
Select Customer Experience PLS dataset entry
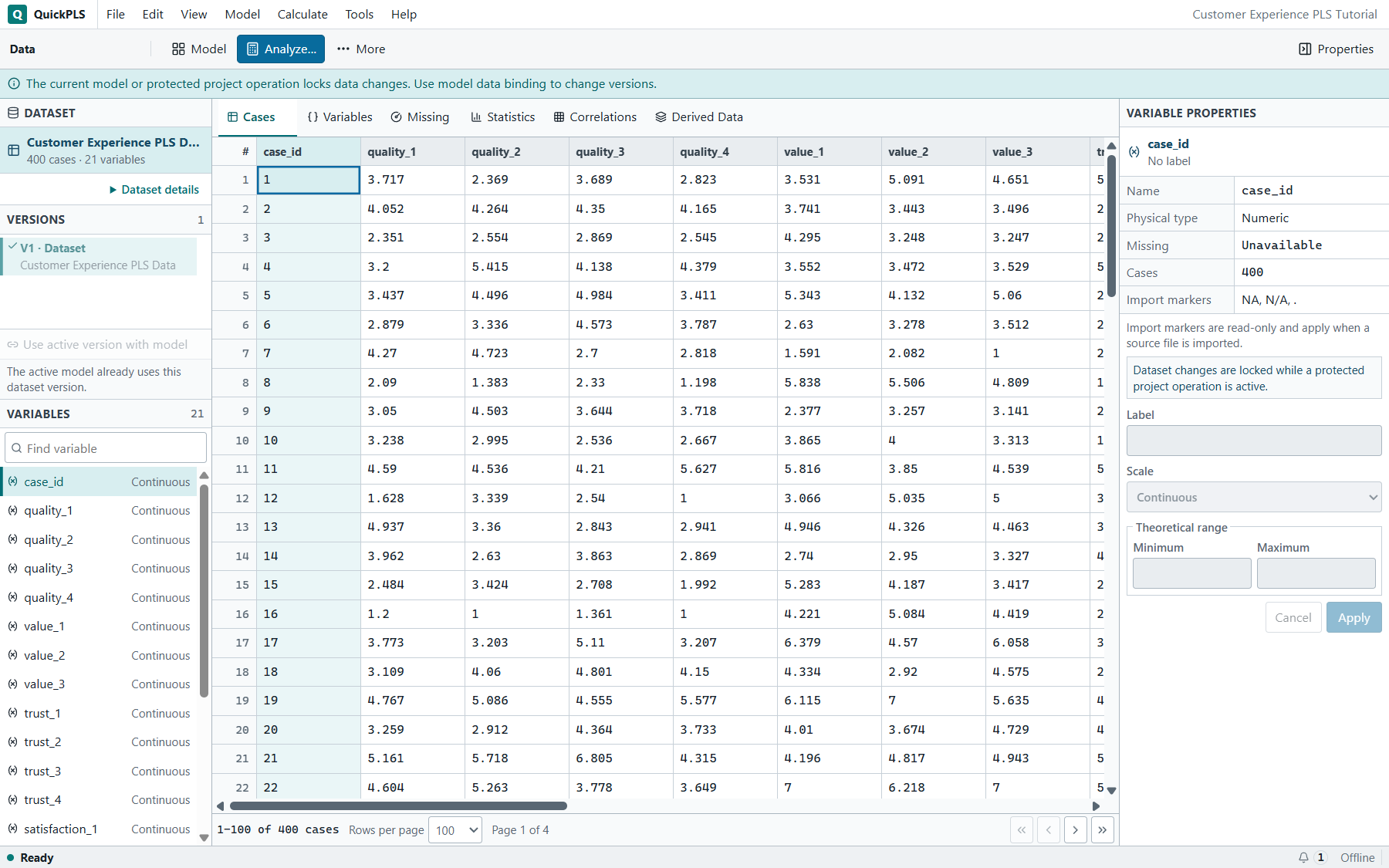tap(106, 150)
